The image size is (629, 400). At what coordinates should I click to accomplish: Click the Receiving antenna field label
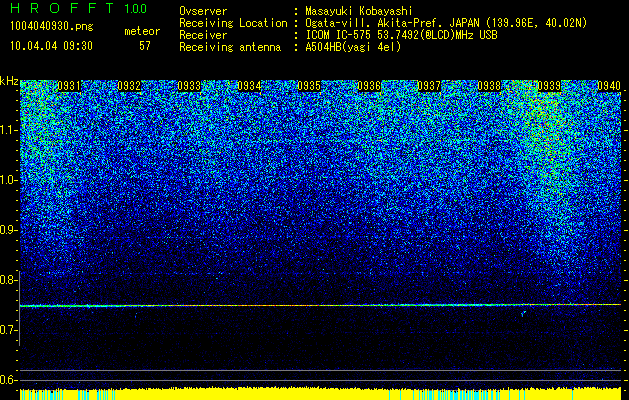[x=230, y=47]
